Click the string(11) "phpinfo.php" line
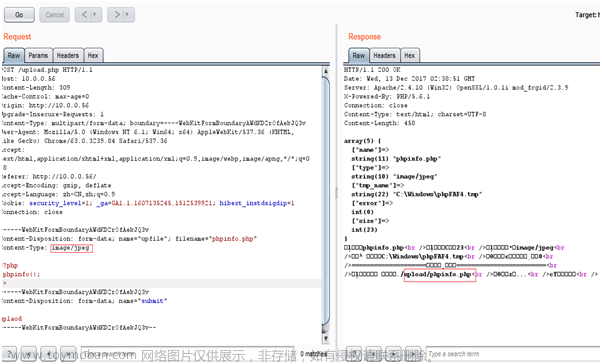602x364 pixels. [x=396, y=159]
